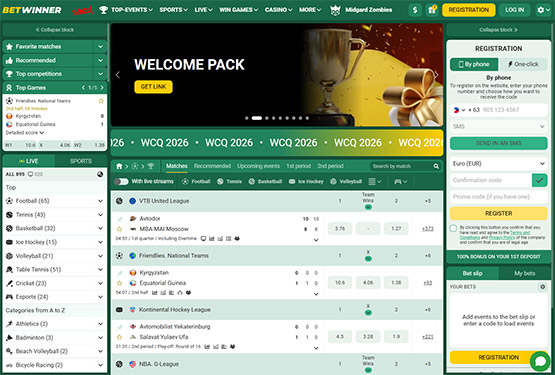Open the SPORTS menu
Viewport: 555px width, 375px height.
point(173,10)
